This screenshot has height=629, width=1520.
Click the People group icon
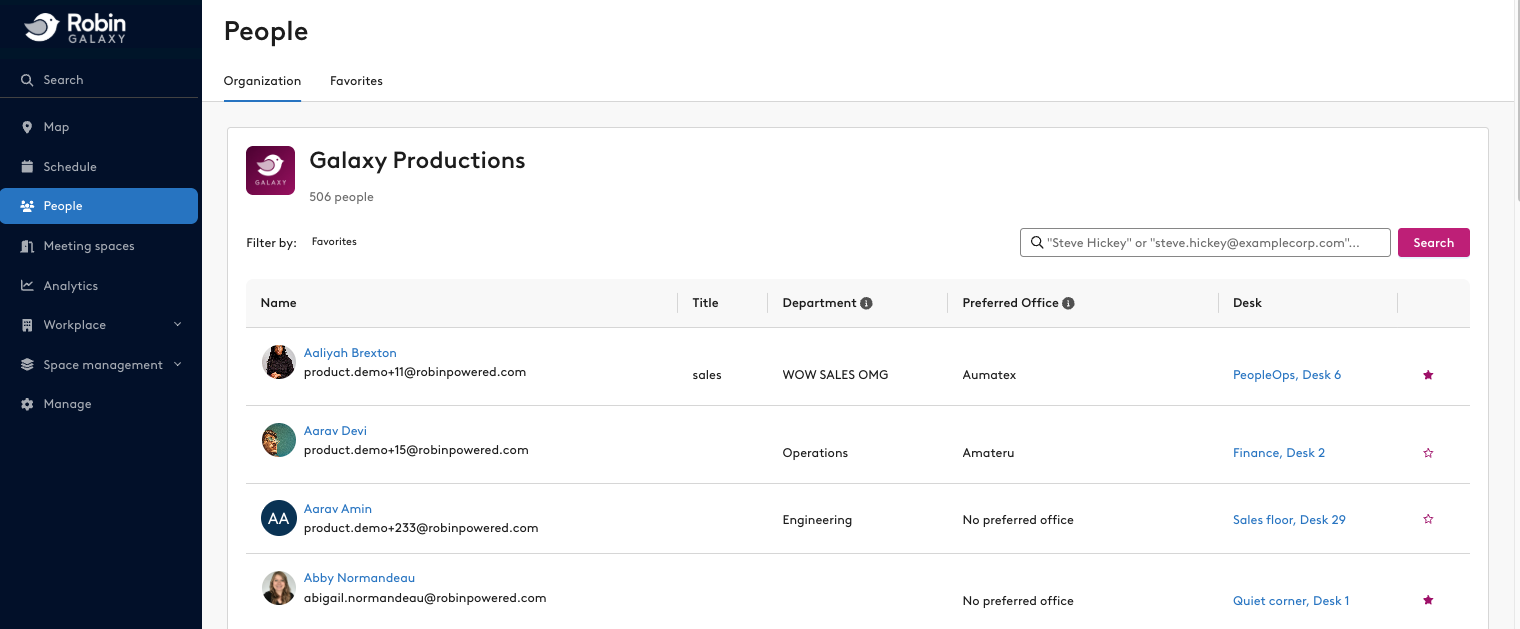(27, 206)
